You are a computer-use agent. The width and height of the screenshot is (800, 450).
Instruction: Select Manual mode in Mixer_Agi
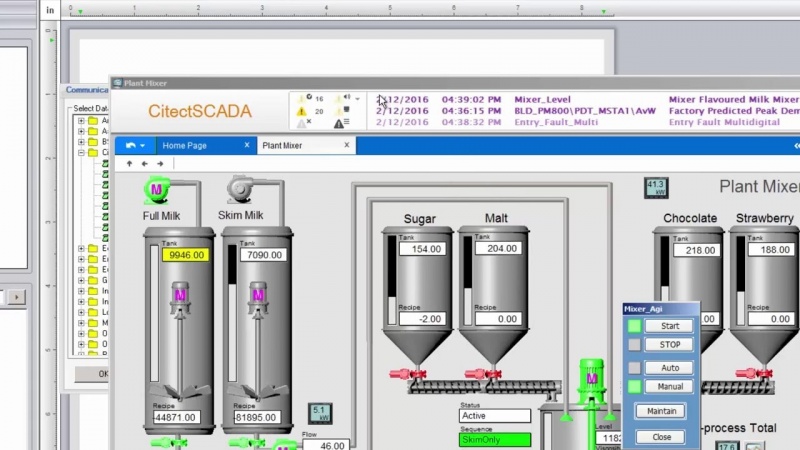click(x=669, y=387)
